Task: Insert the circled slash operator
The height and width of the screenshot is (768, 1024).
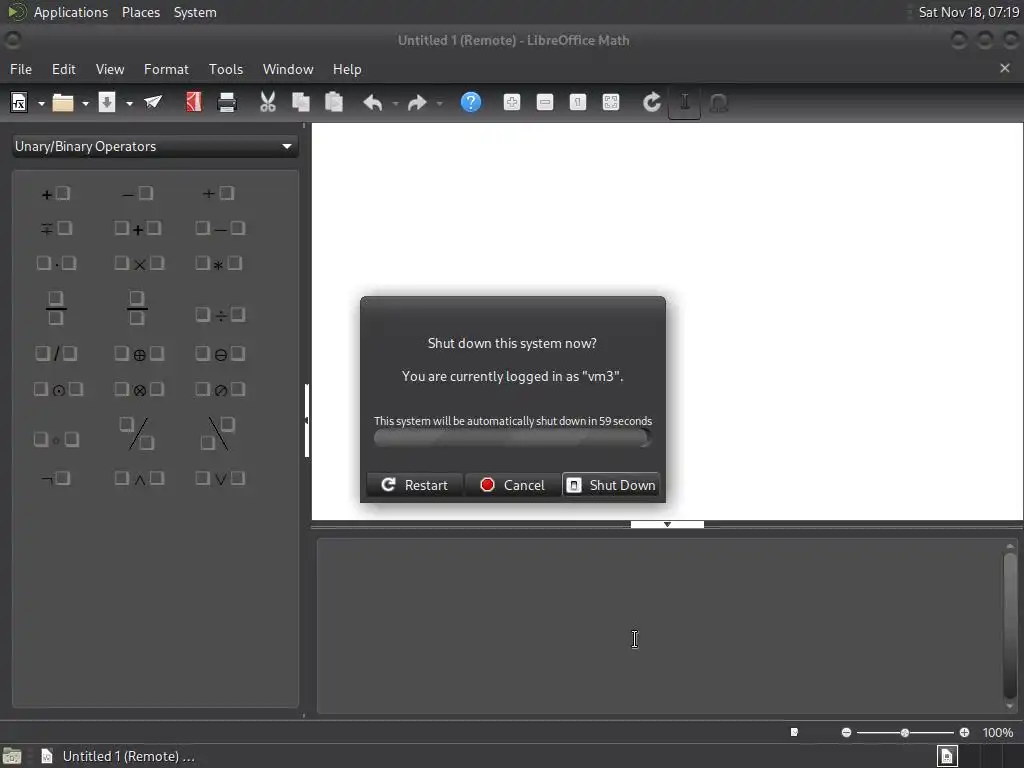Action: pos(220,389)
